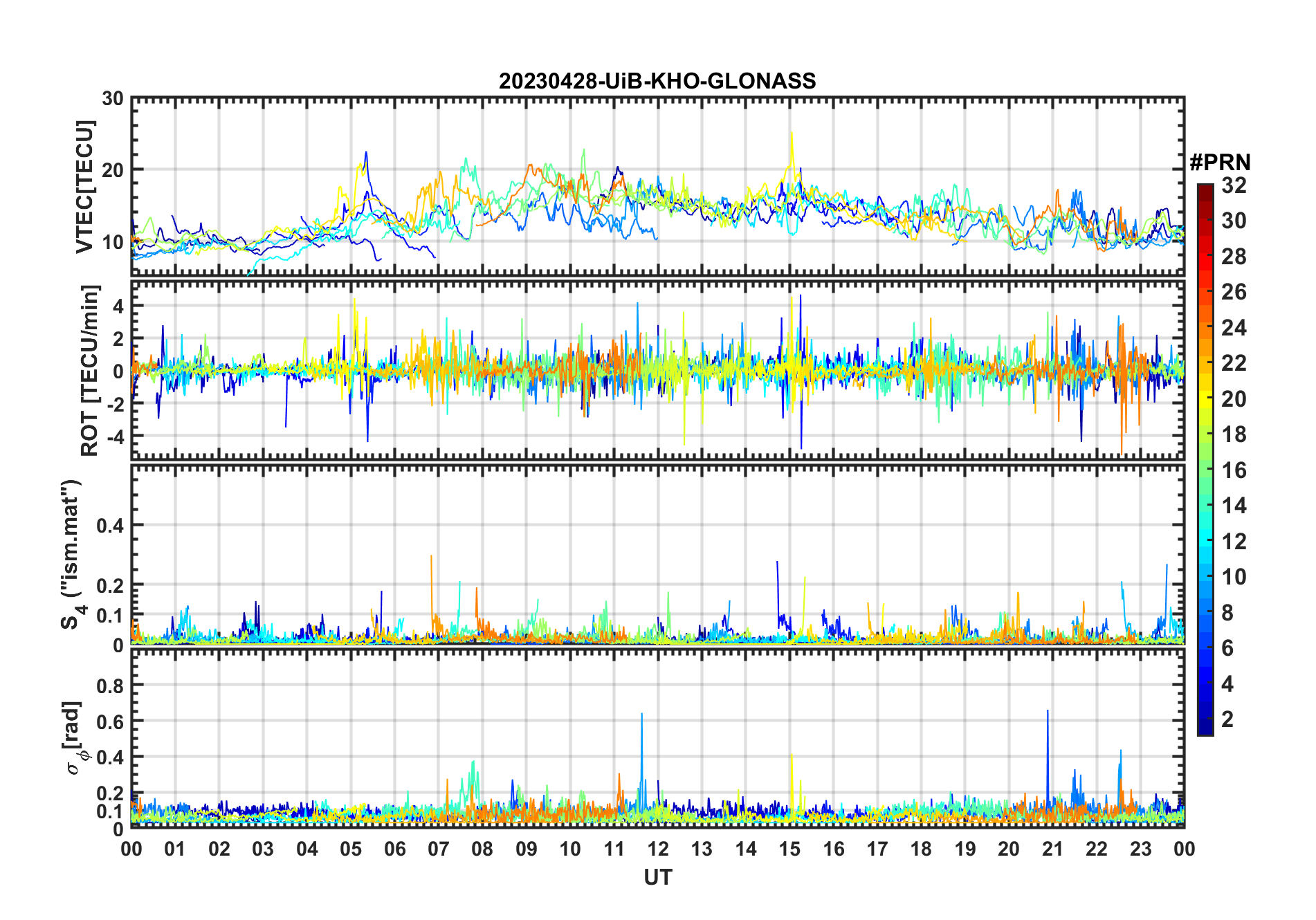This screenshot has width=1316, height=920.
Task: Click the 06 tick on the UT axis
Action: (x=394, y=849)
